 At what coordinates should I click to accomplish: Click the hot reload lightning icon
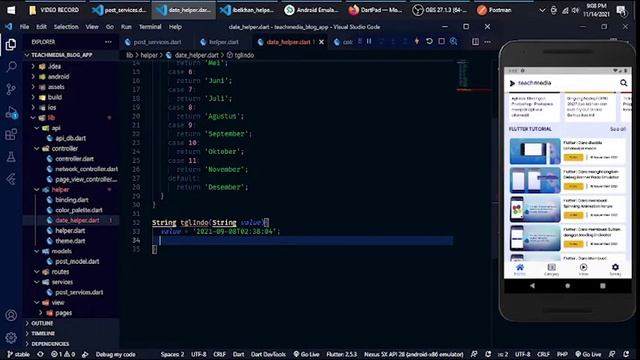tap(417, 41)
